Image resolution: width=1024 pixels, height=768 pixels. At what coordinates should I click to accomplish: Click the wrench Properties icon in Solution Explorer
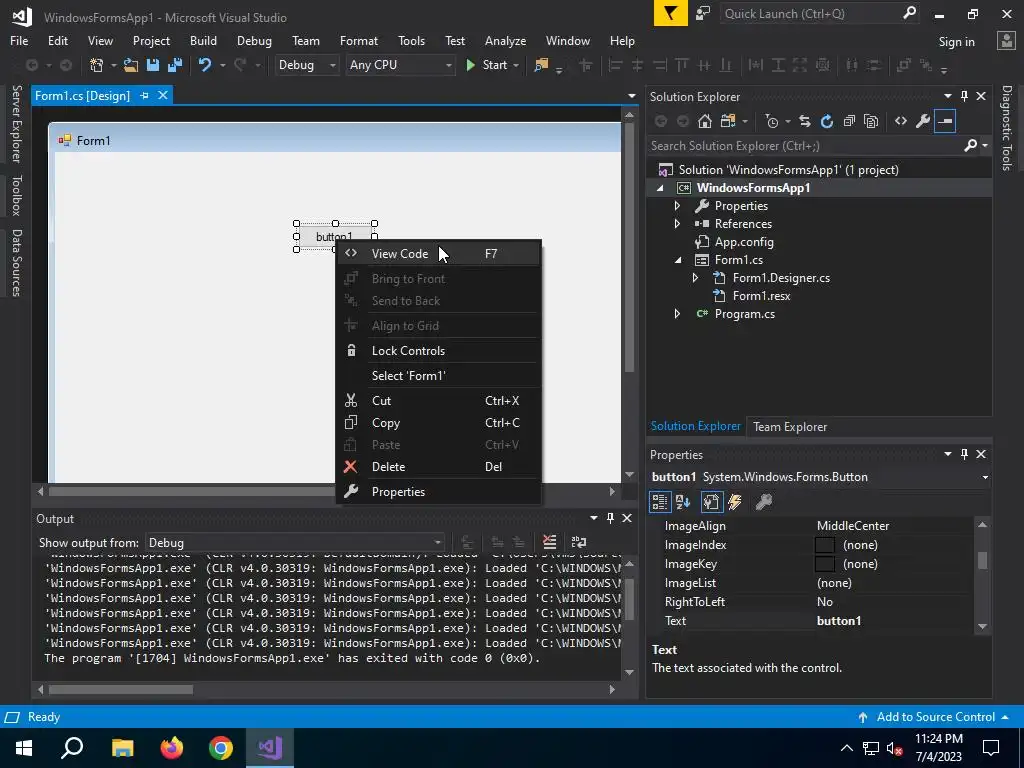[x=923, y=121]
